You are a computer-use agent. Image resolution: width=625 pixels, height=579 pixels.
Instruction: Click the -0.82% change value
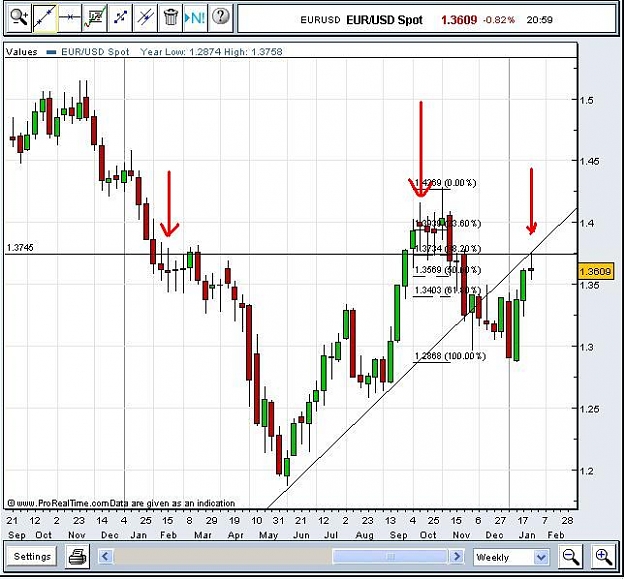point(499,20)
